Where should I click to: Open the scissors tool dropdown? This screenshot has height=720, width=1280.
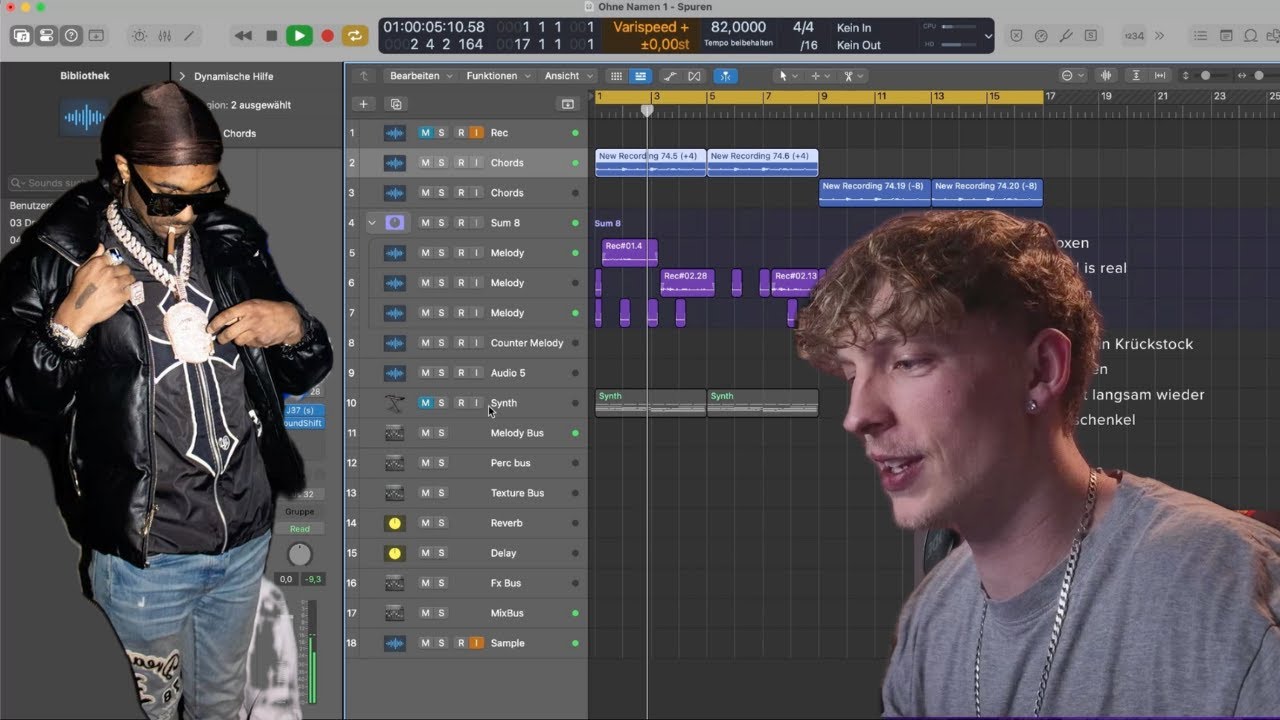[x=853, y=76]
